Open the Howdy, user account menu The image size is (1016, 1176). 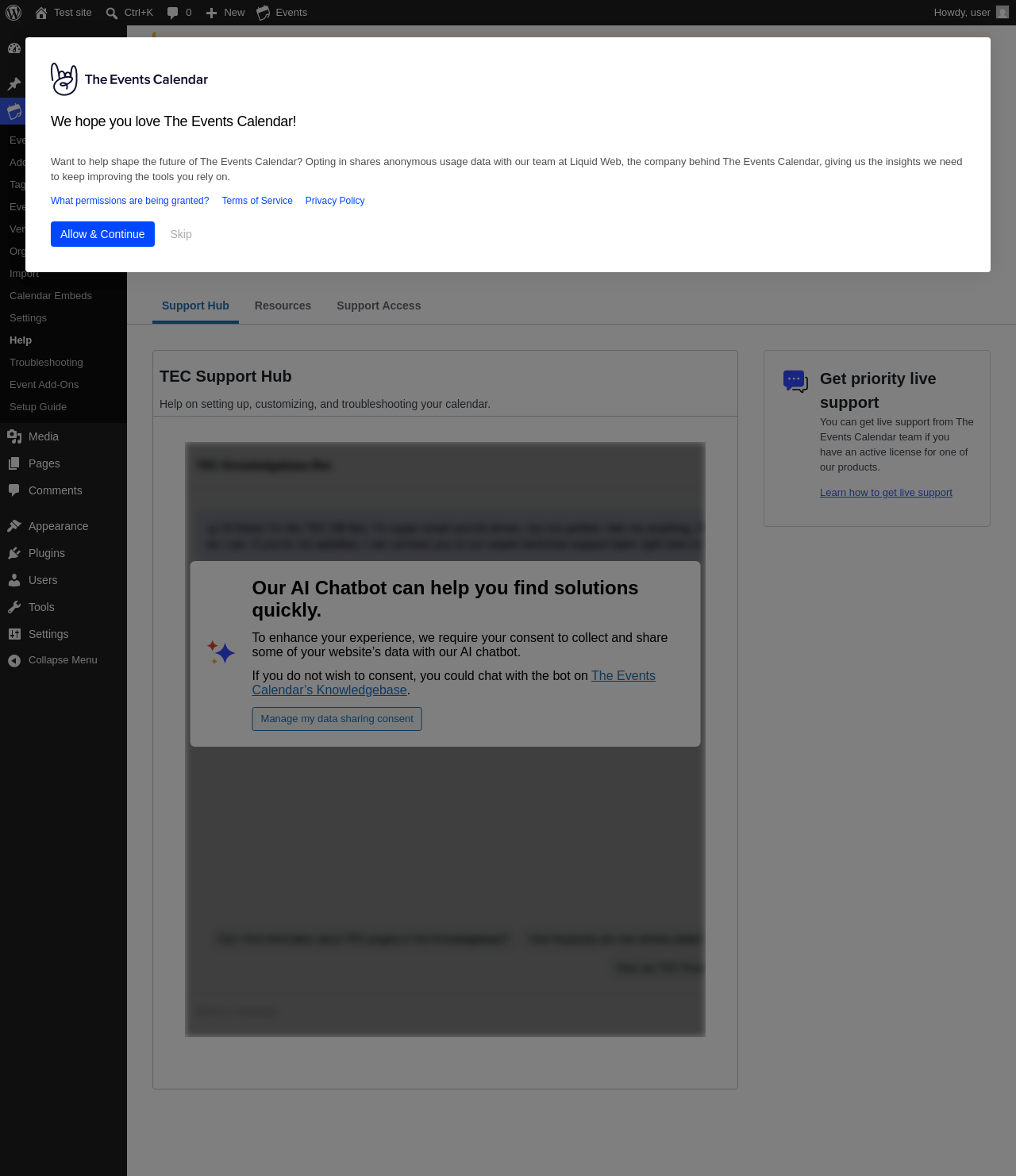[x=971, y=13]
